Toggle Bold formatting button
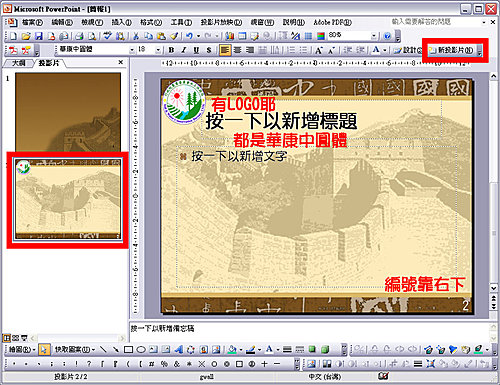Screen dimensions: 500x385 (x=171, y=50)
